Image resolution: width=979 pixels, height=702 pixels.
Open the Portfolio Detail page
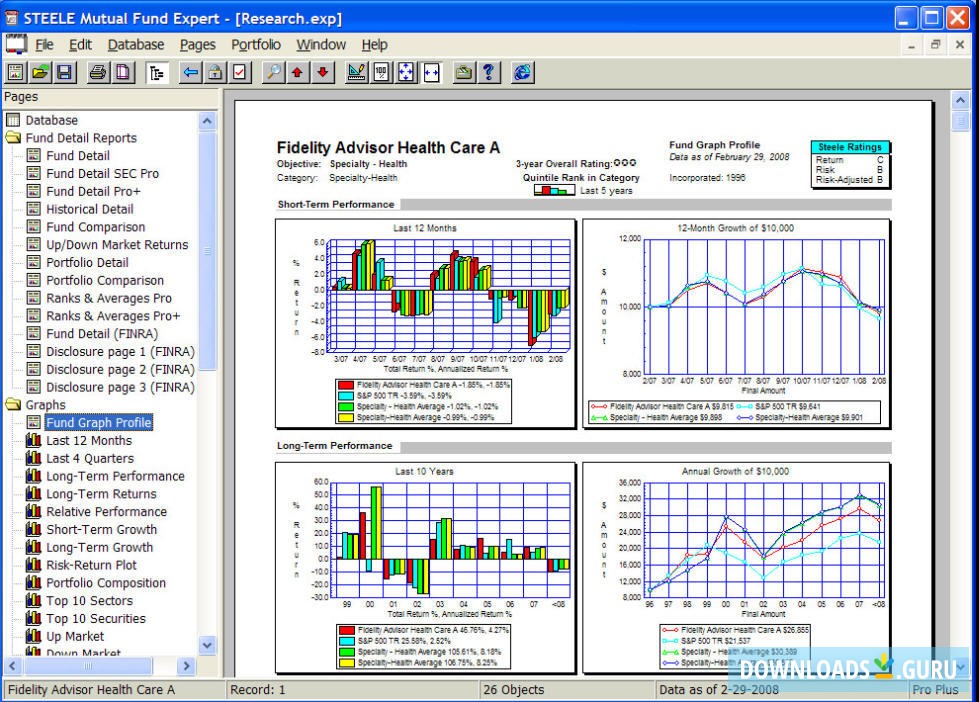tap(87, 262)
